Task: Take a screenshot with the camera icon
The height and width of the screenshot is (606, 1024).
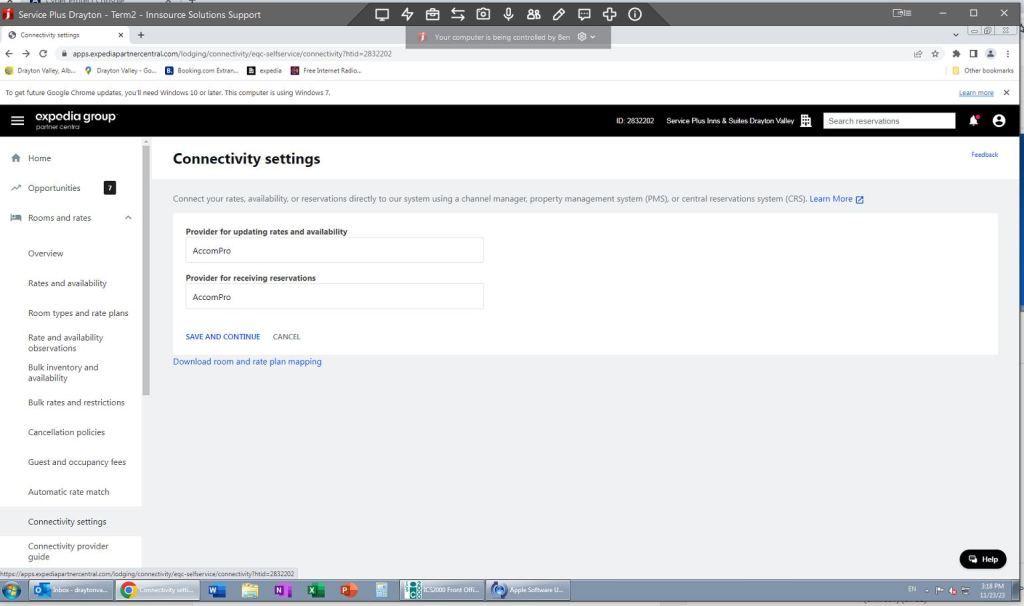Action: [483, 14]
